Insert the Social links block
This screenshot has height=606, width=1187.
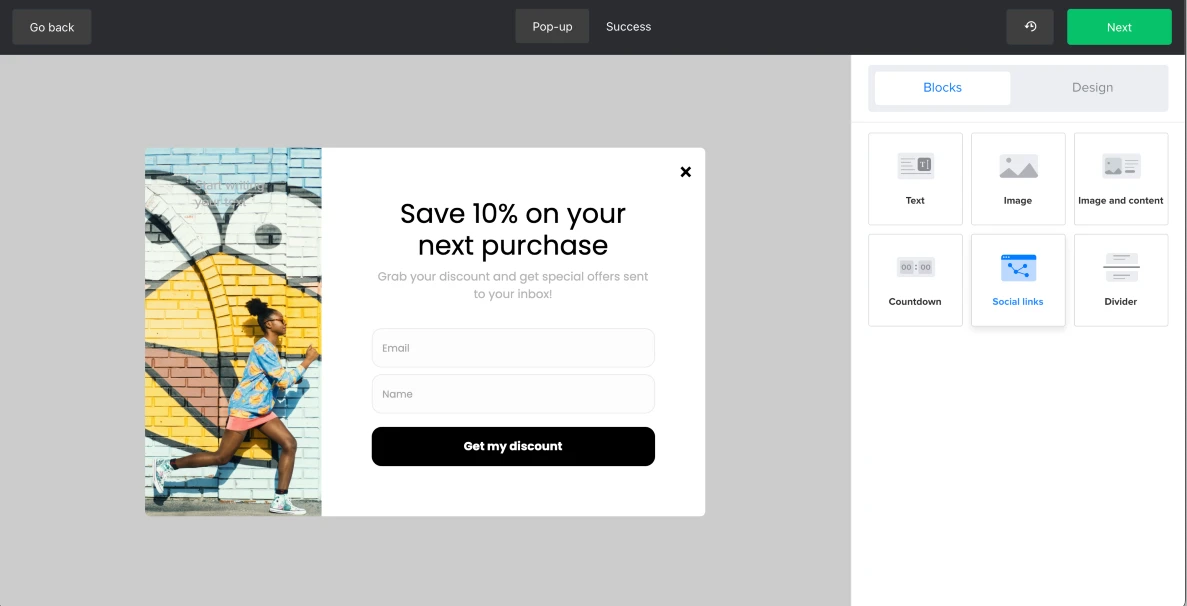pos(1018,280)
